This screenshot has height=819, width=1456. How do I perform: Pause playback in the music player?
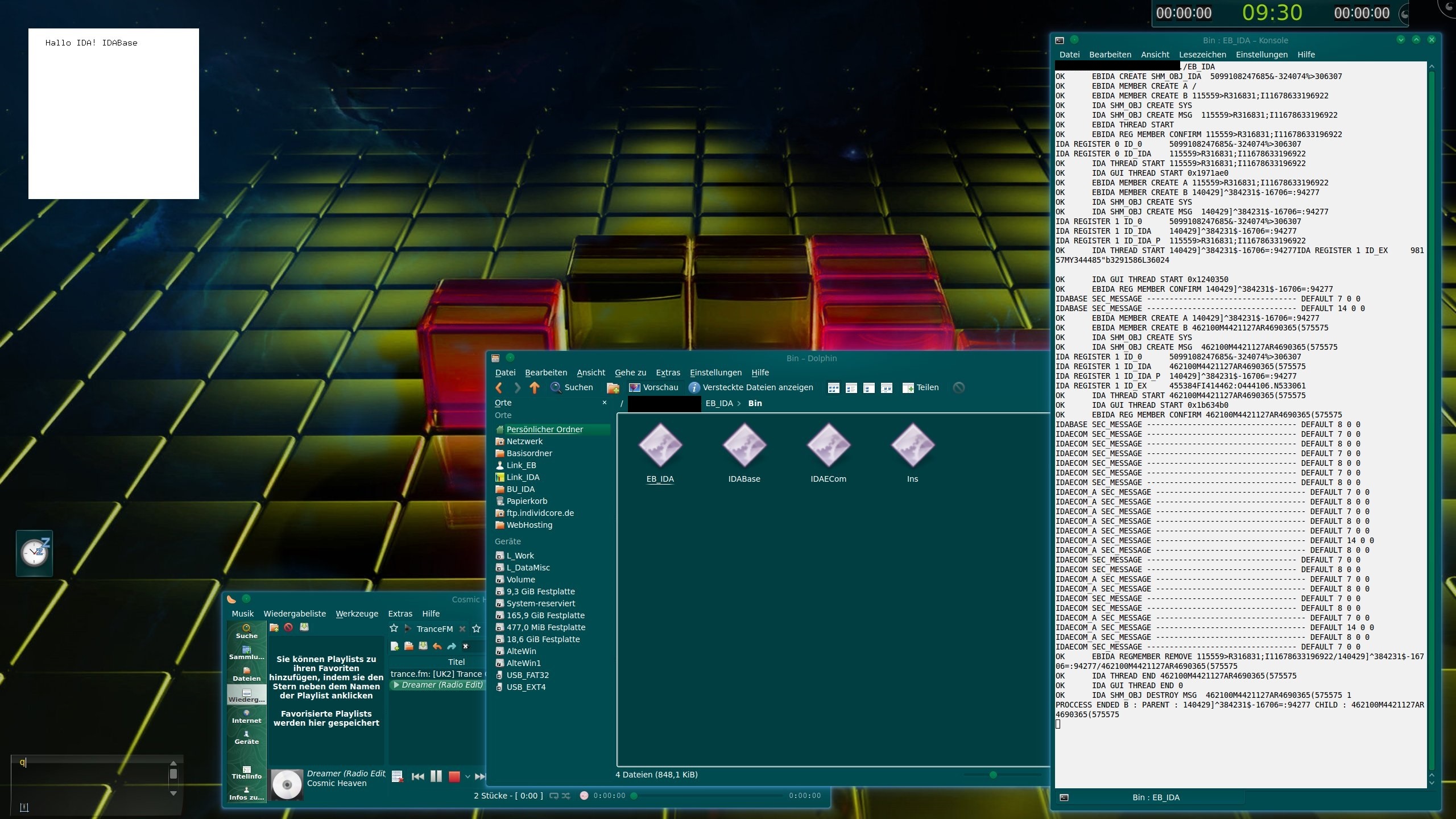pos(436,776)
